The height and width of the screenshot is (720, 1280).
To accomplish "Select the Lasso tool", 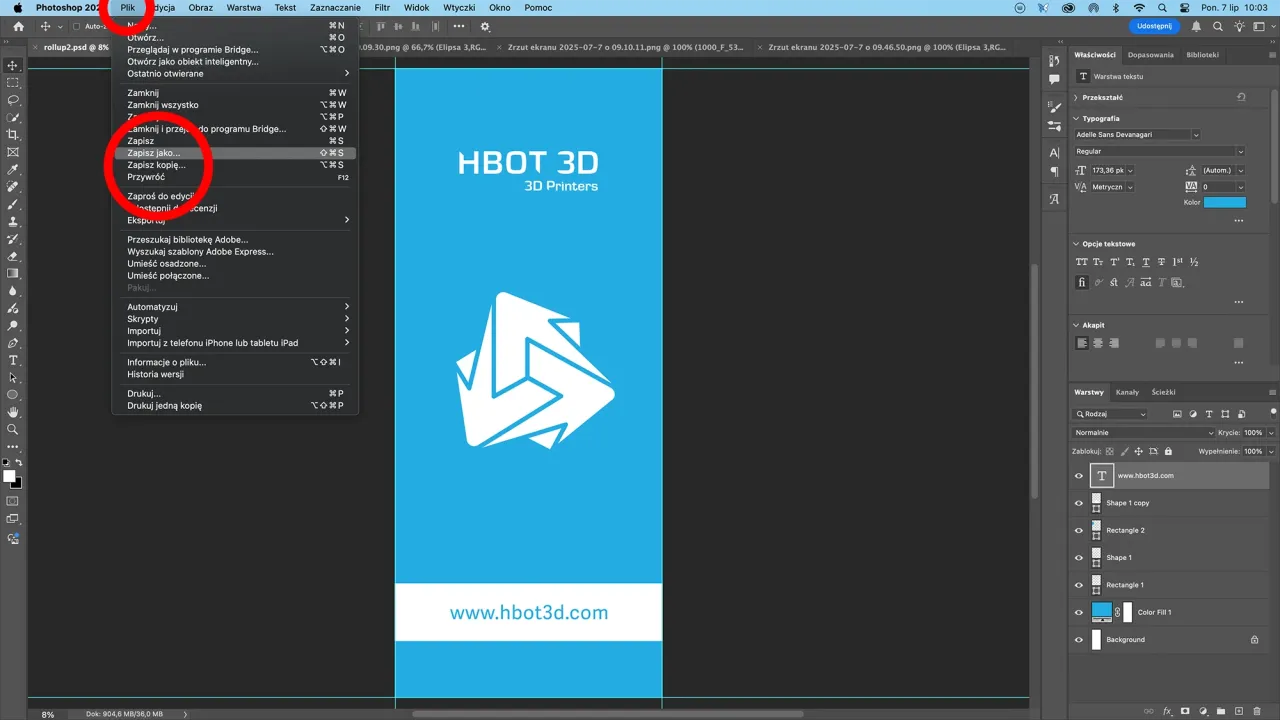I will point(13,100).
